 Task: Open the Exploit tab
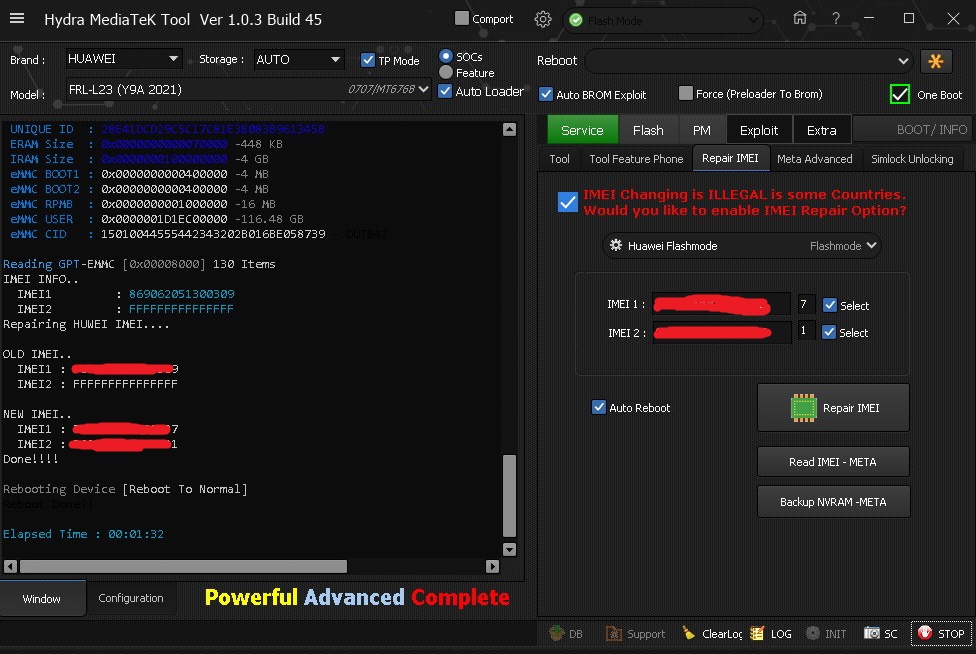click(x=758, y=130)
